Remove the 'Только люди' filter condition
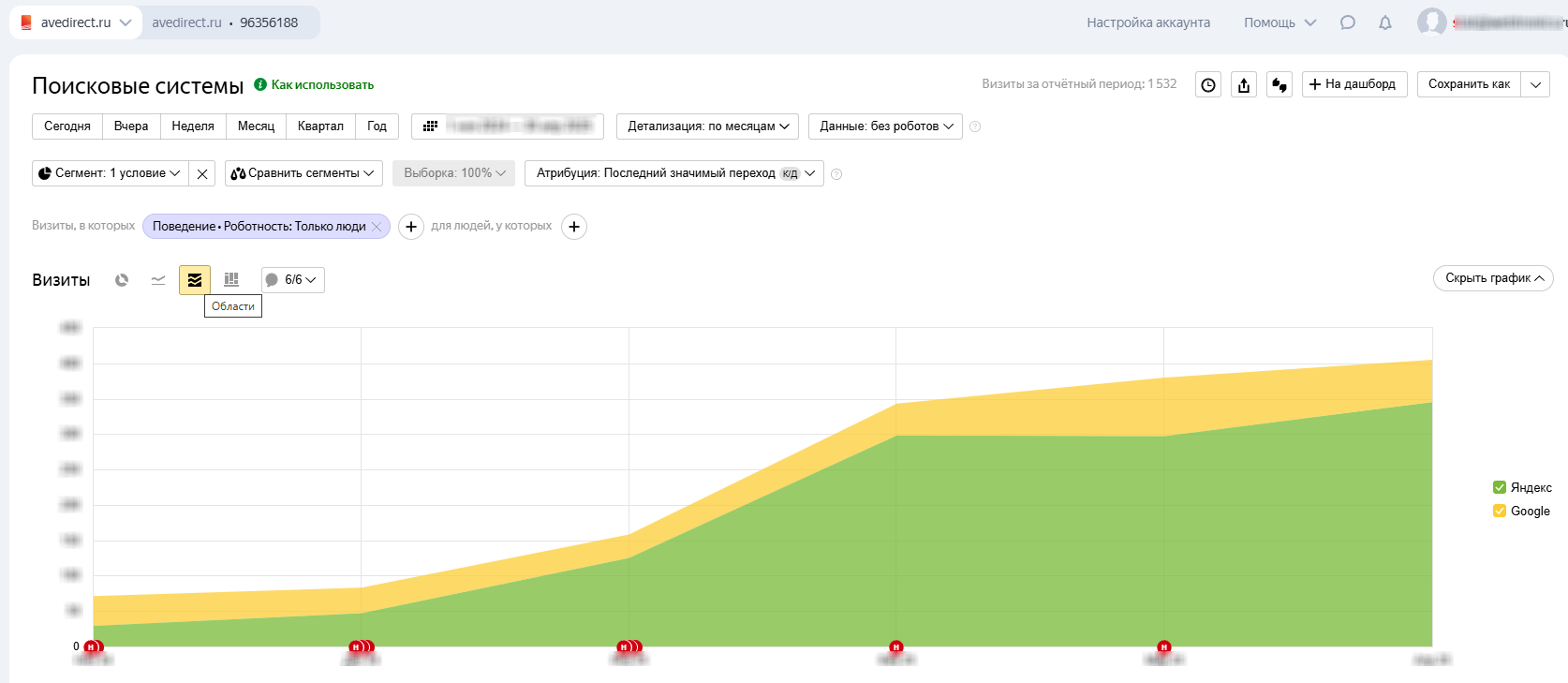Screen dimensions: 1568x683 [377, 227]
